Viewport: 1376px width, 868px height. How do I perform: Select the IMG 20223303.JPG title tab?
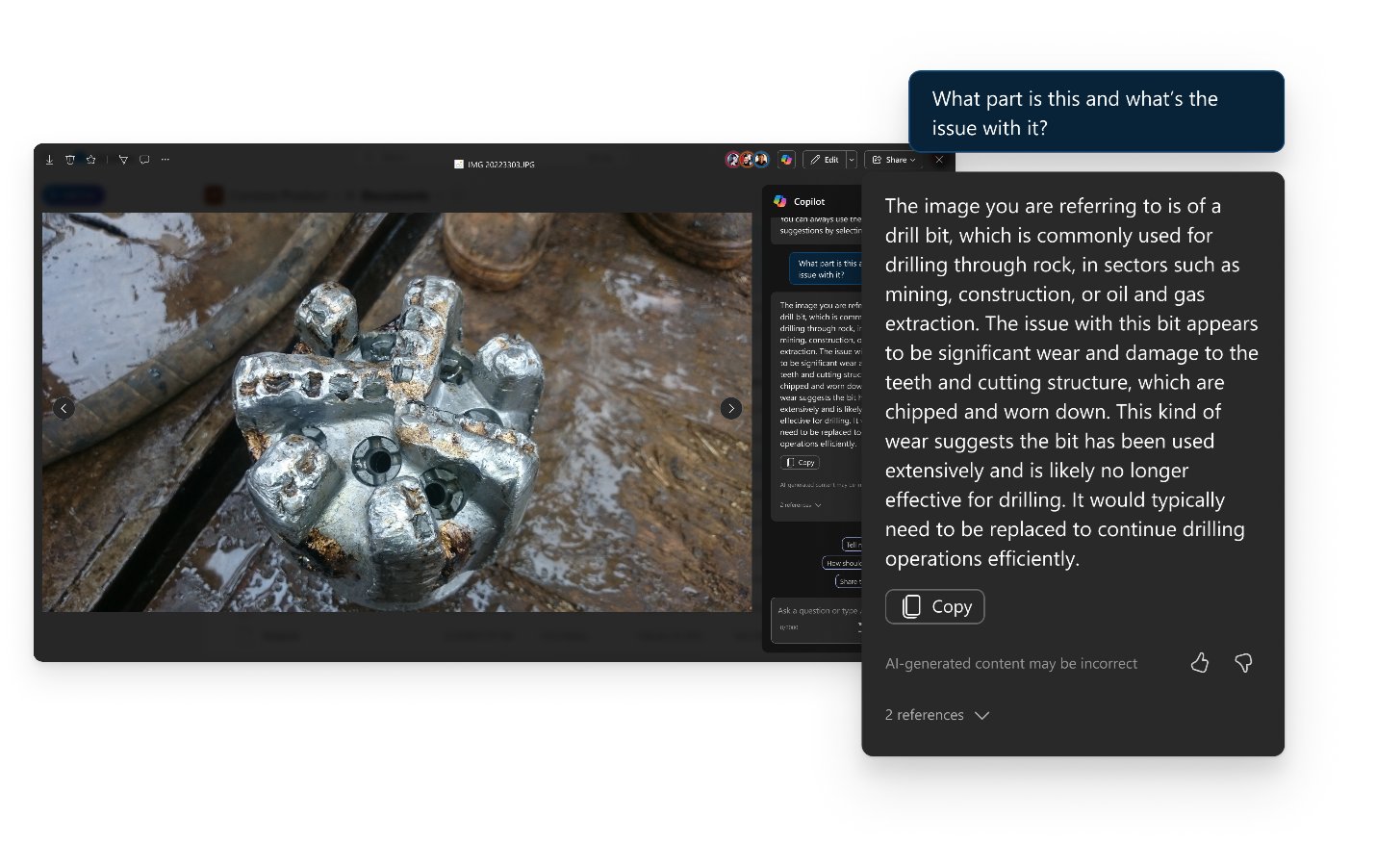(x=494, y=164)
